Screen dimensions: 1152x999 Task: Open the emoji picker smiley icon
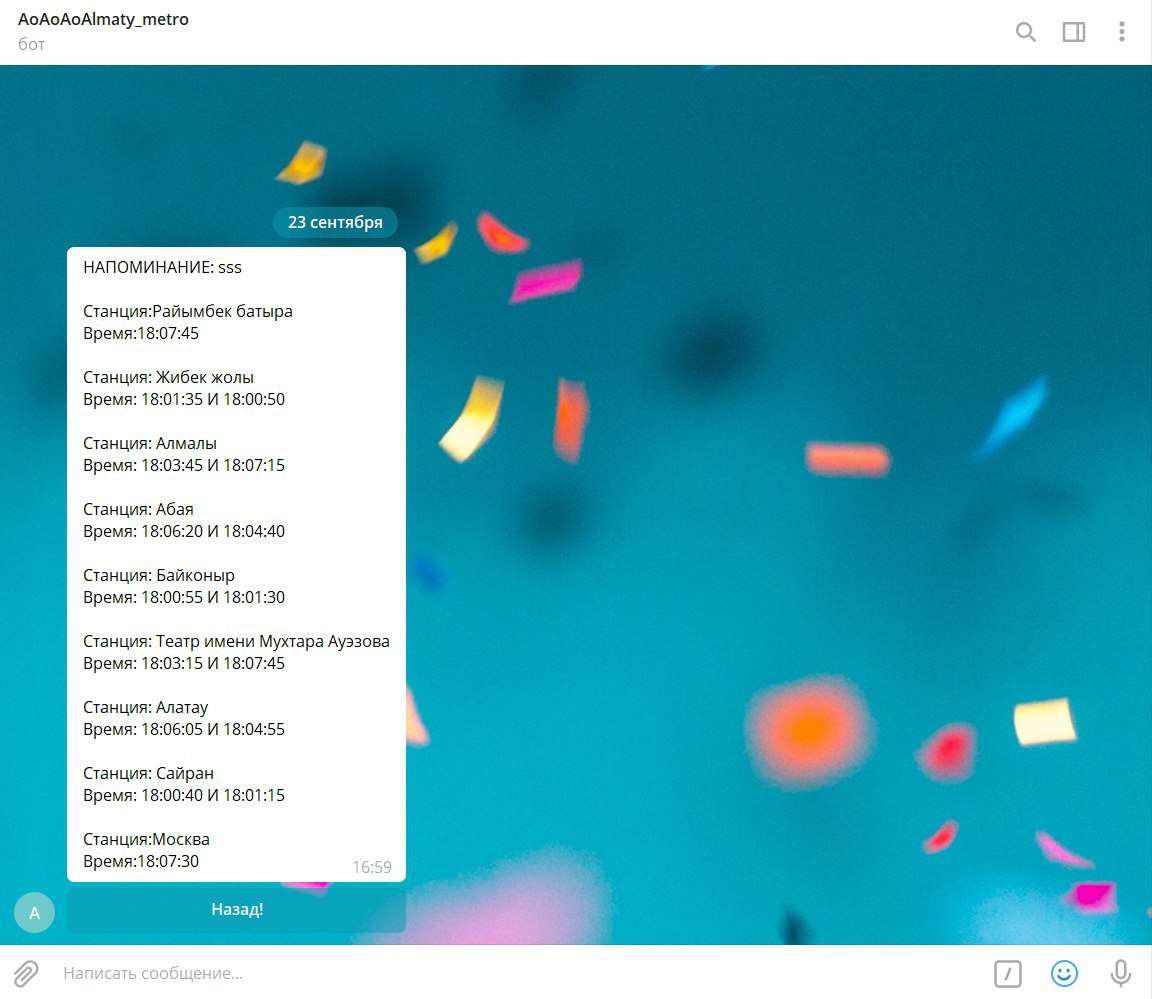1064,973
